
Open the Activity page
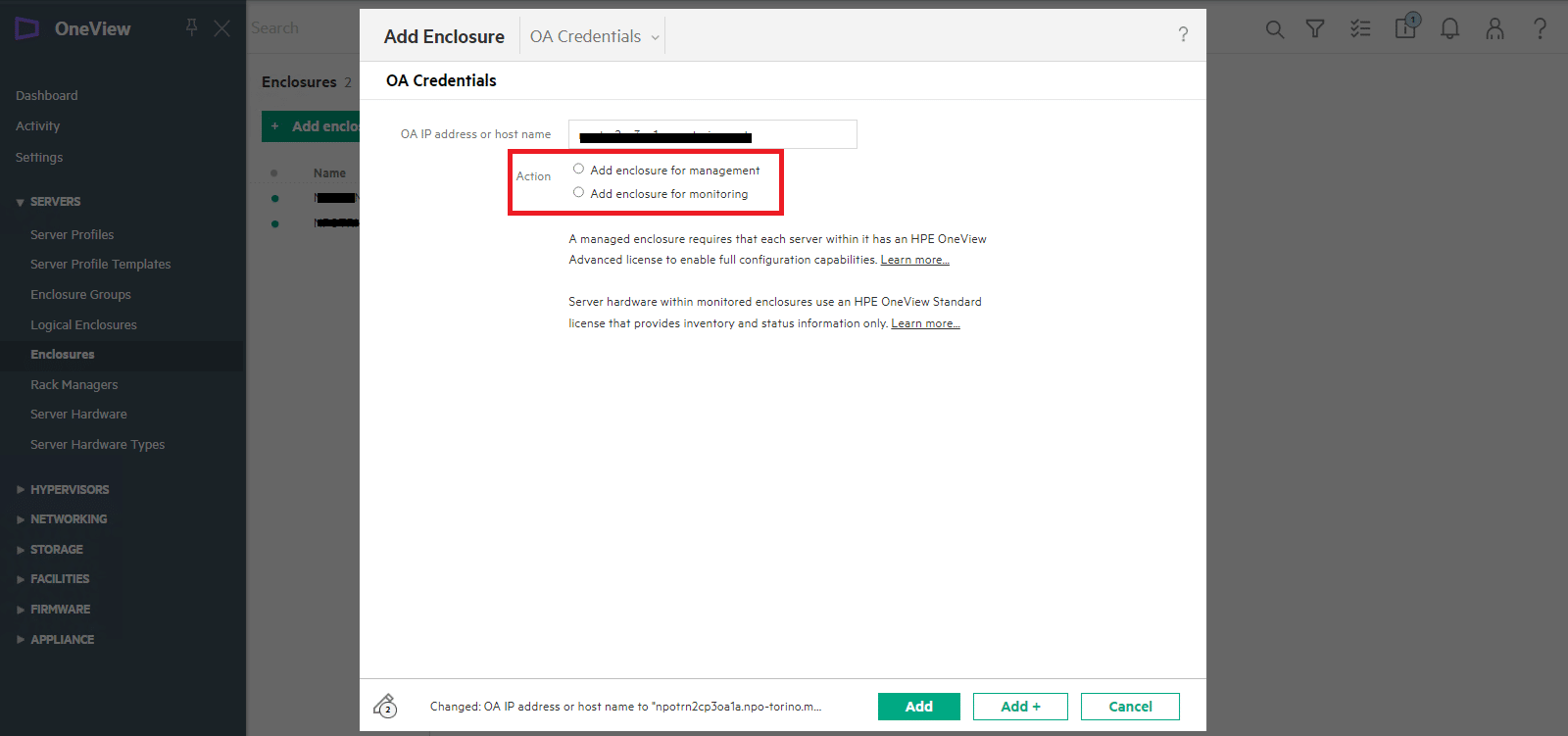pos(37,125)
